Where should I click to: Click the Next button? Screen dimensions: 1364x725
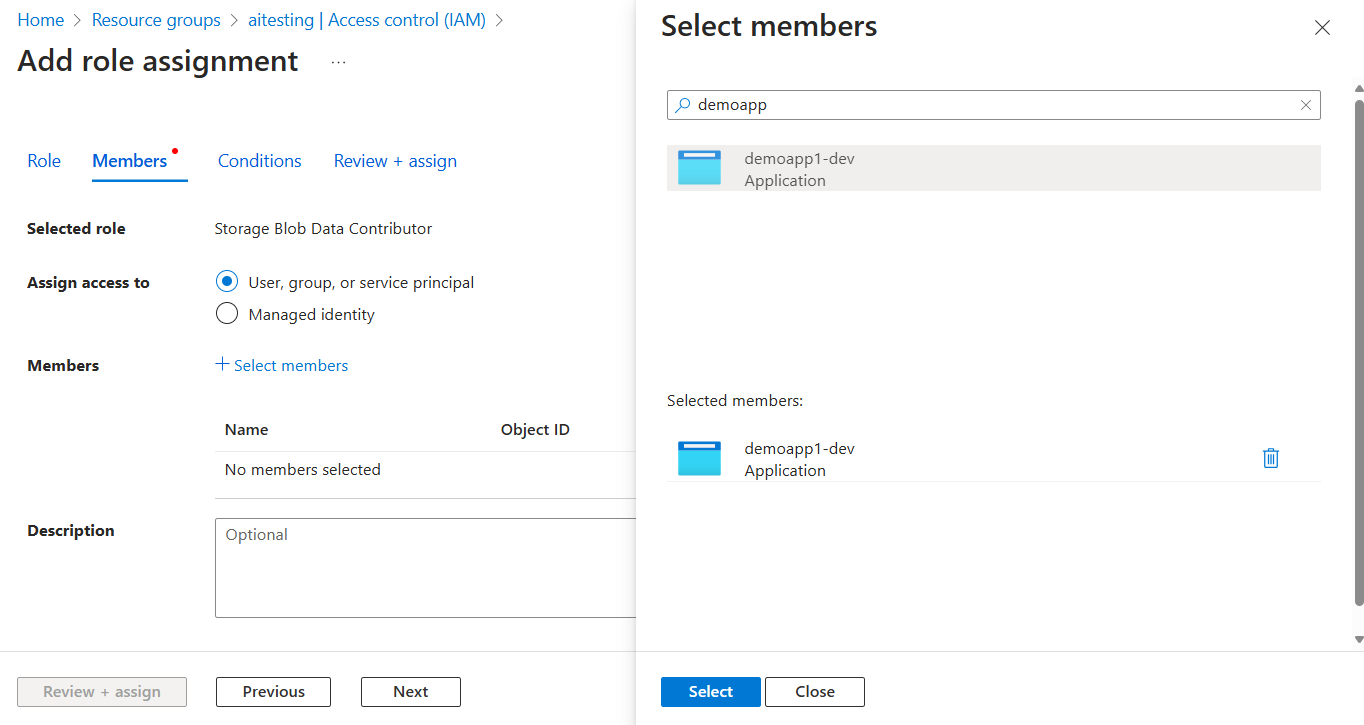coord(410,691)
